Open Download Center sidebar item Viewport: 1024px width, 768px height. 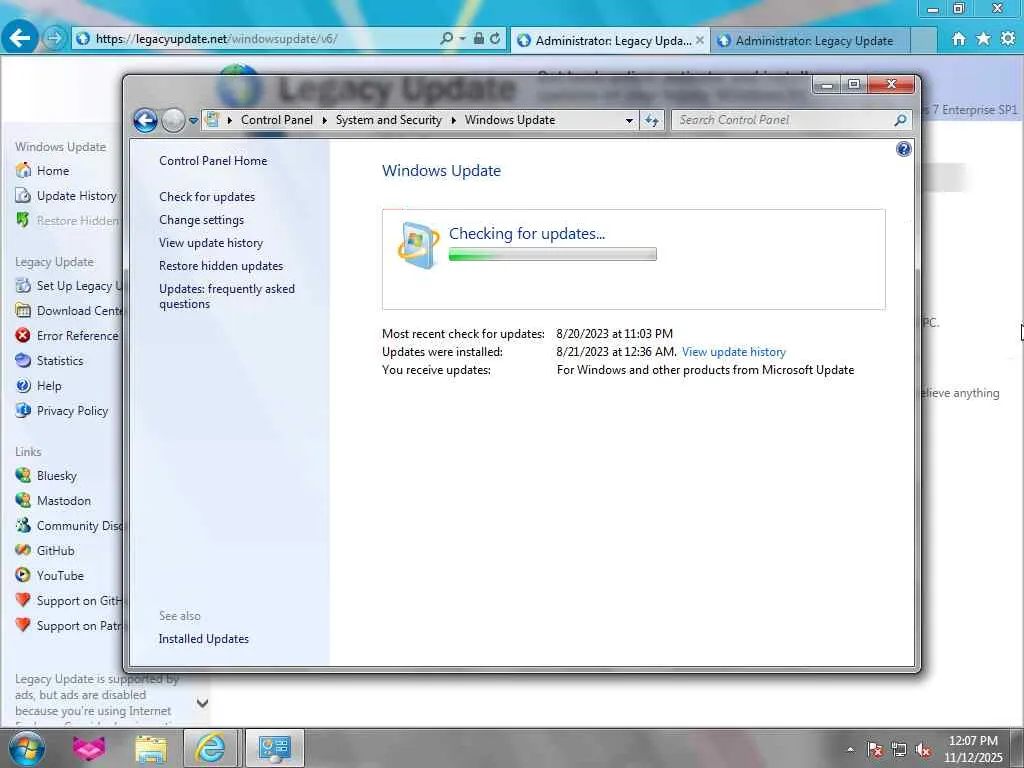(68, 311)
